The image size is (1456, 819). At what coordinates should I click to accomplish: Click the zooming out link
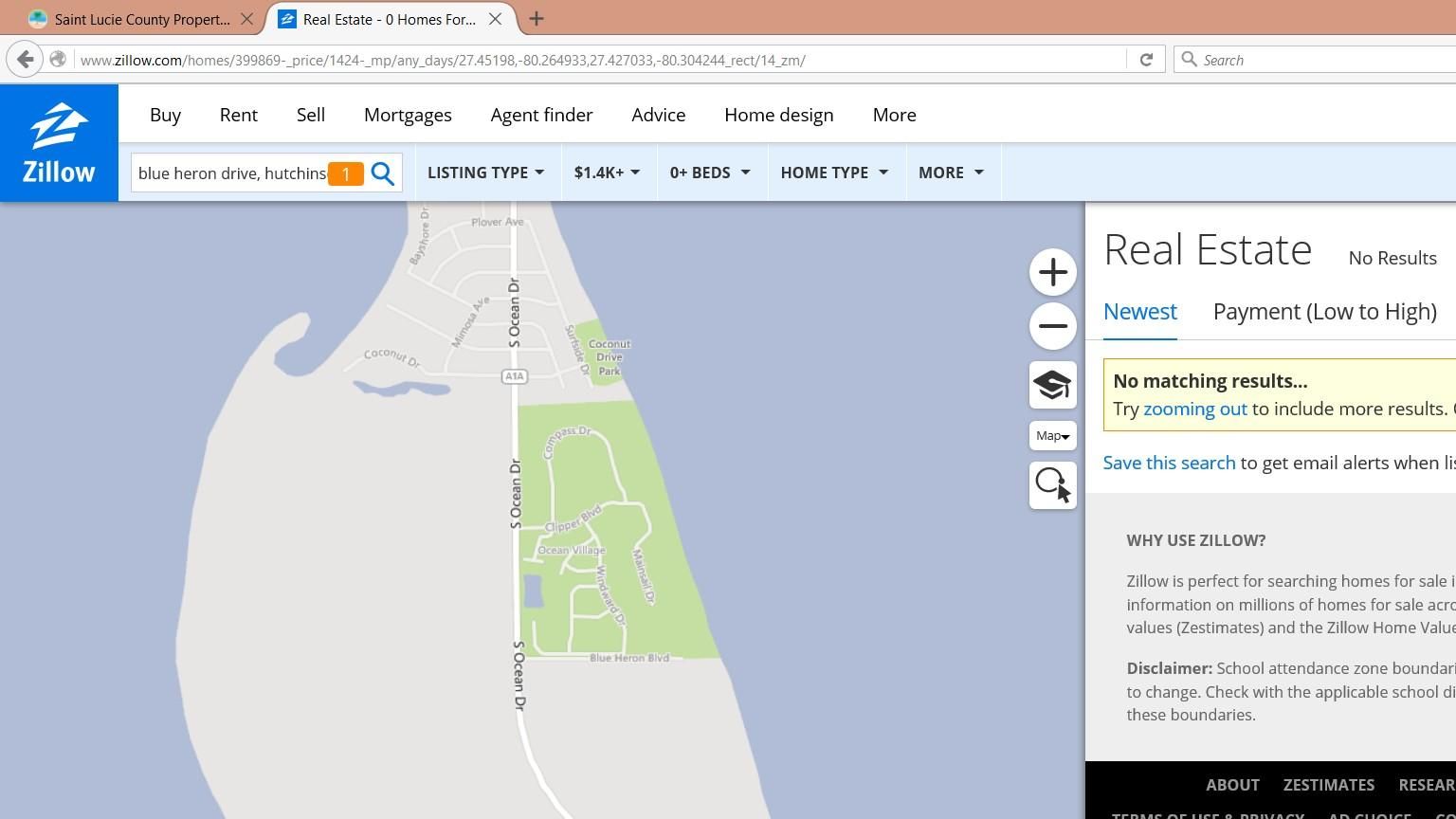(1195, 409)
